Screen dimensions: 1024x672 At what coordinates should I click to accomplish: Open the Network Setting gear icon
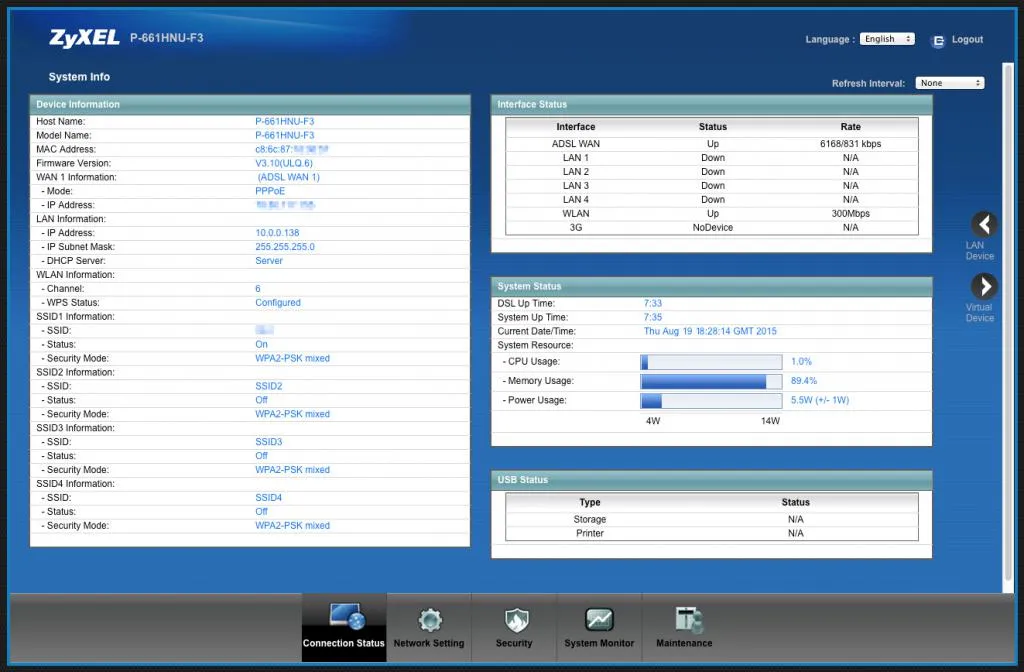(x=430, y=619)
